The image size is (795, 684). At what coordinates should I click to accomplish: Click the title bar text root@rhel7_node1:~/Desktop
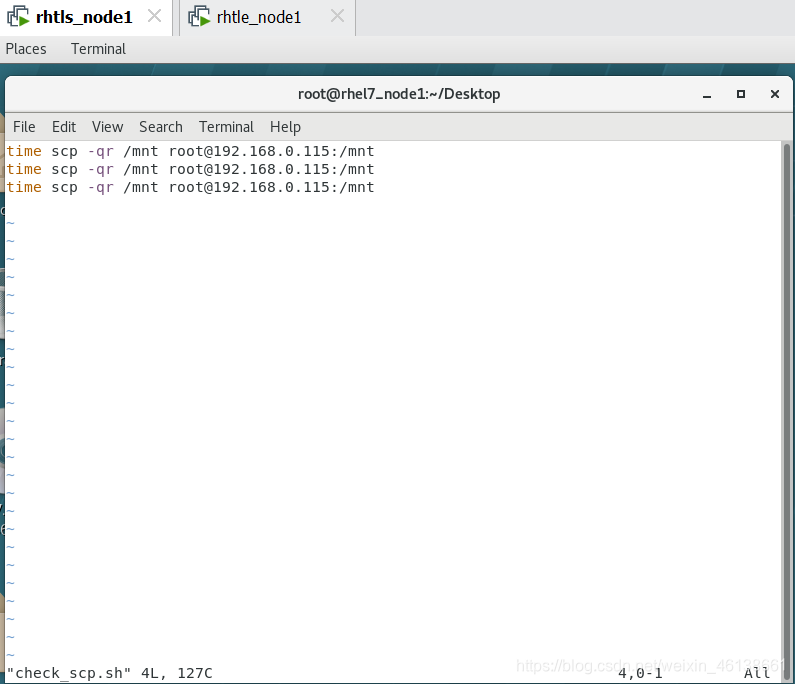pos(399,94)
